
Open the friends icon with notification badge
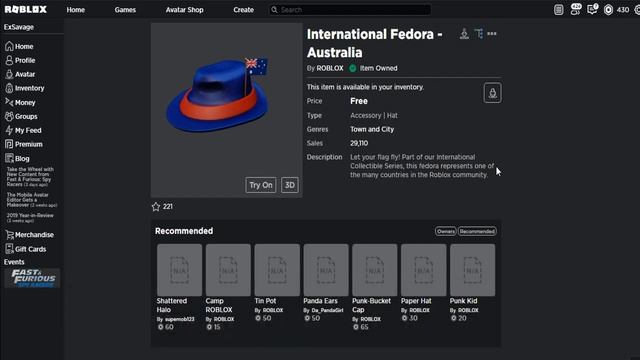[x=576, y=9]
